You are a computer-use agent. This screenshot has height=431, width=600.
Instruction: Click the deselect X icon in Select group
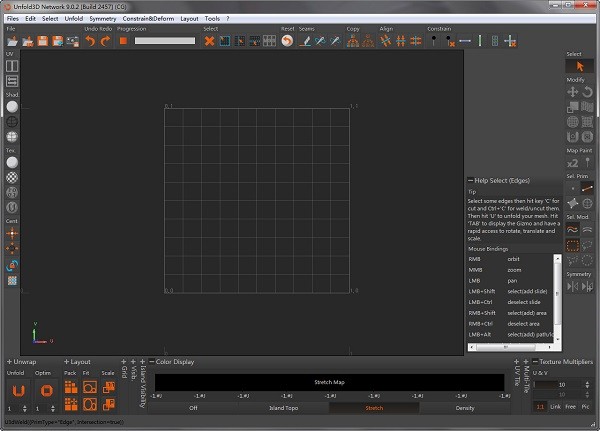tap(210, 41)
